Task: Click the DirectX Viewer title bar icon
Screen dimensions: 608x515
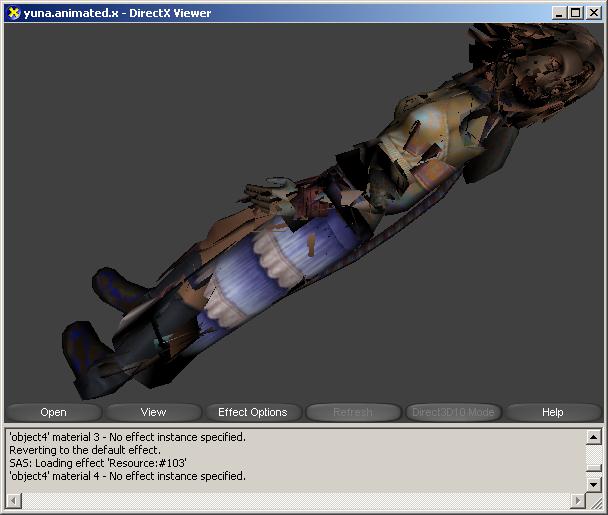Action: pyautogui.click(x=13, y=13)
